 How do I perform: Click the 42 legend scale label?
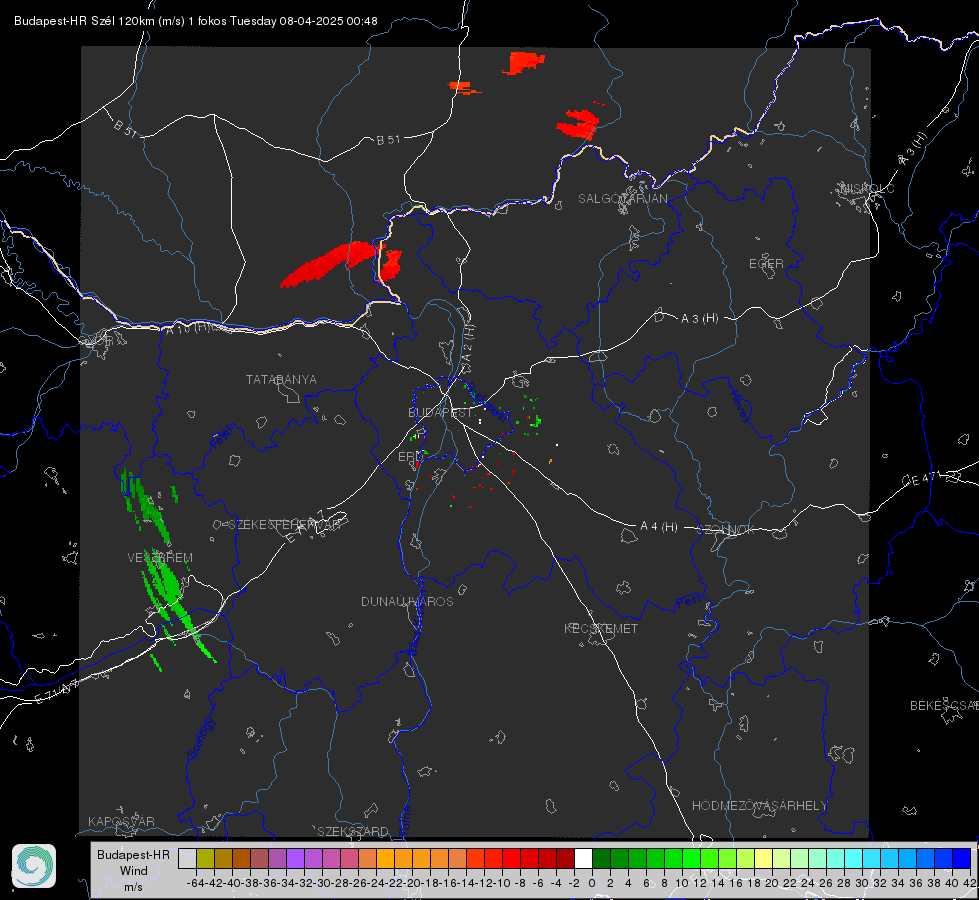[x=970, y=883]
